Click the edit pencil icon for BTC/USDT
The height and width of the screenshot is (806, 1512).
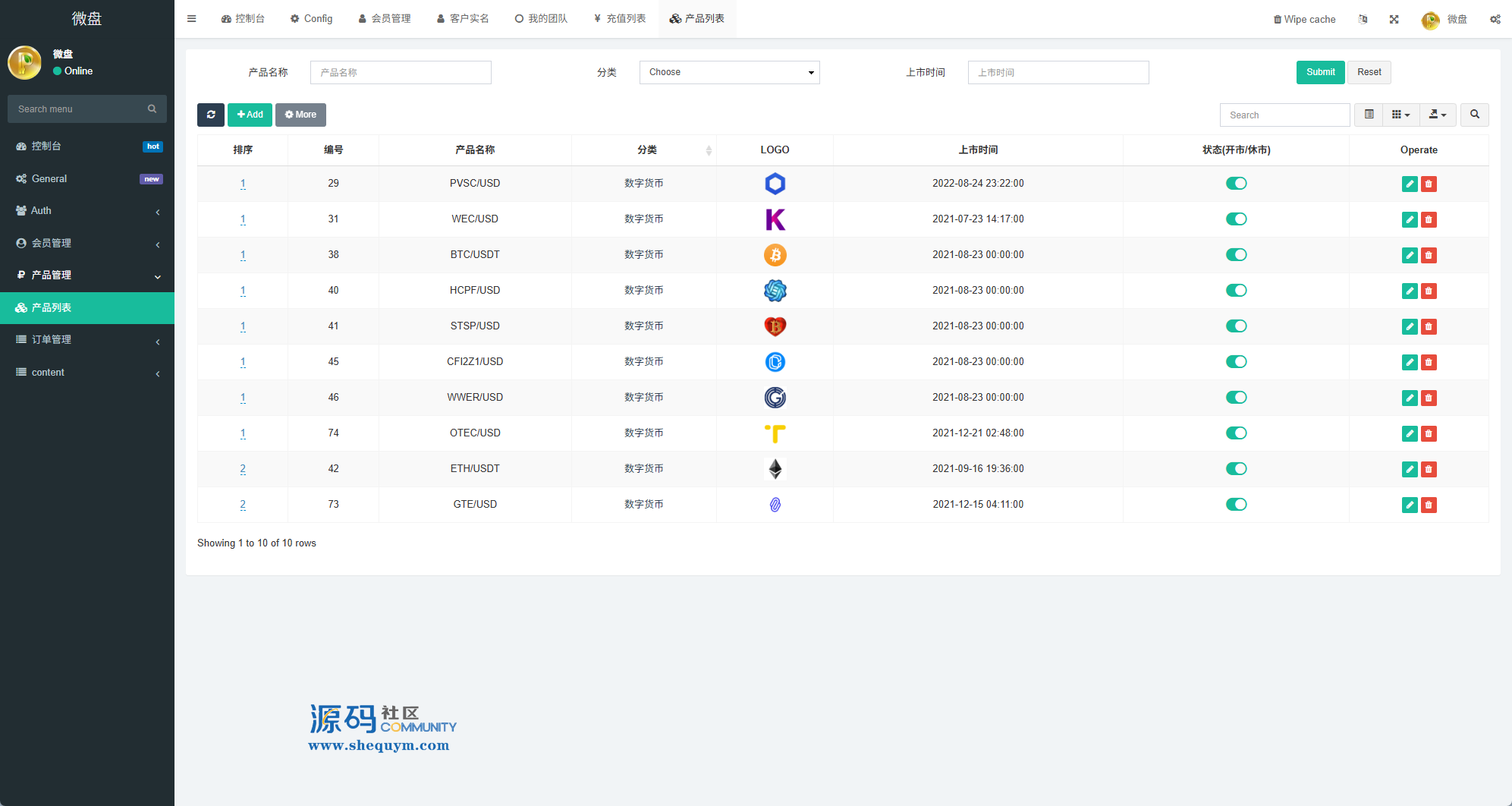(x=1409, y=255)
